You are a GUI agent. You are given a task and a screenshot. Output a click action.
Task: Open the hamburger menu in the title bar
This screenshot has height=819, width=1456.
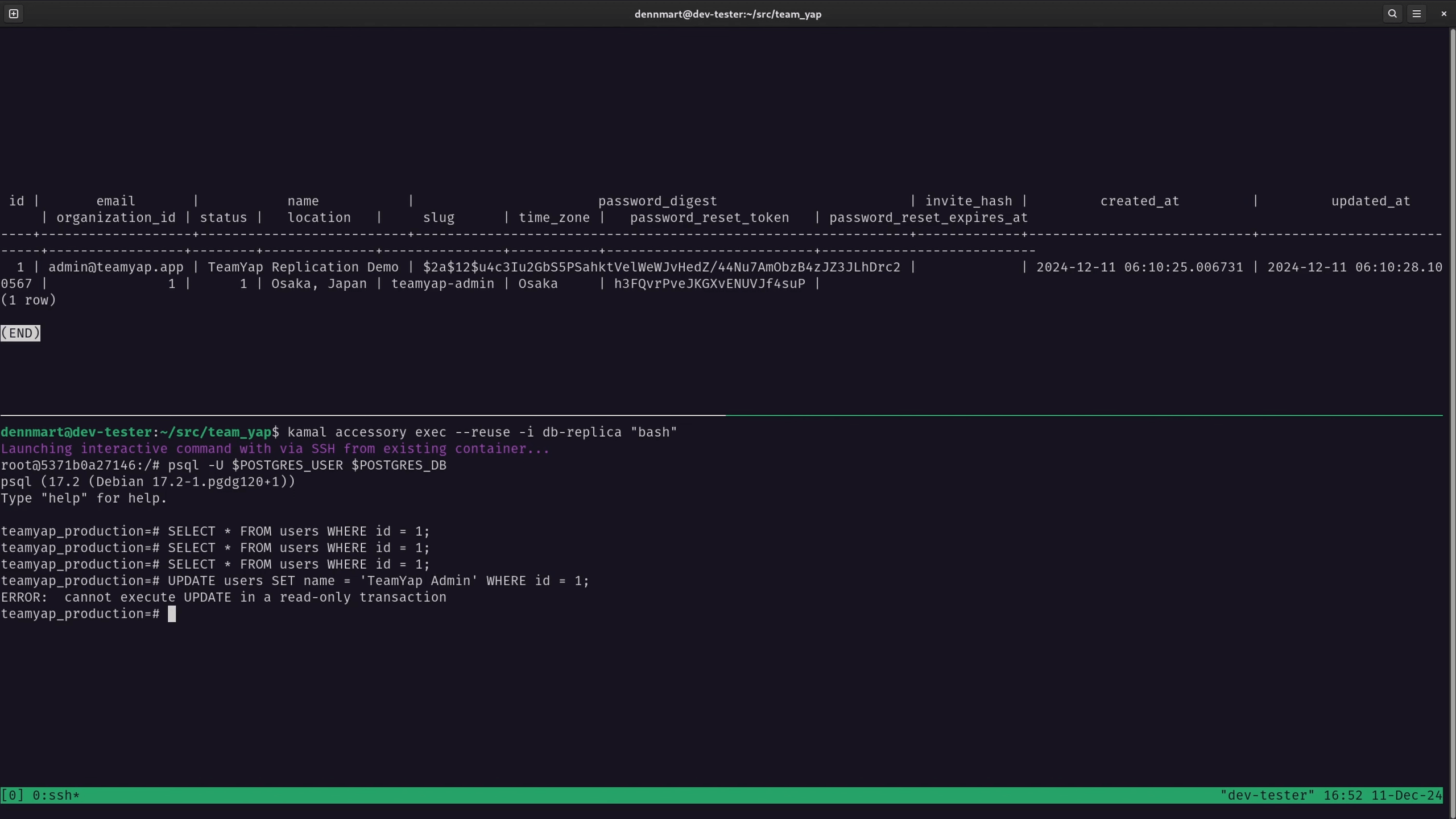[1417, 14]
